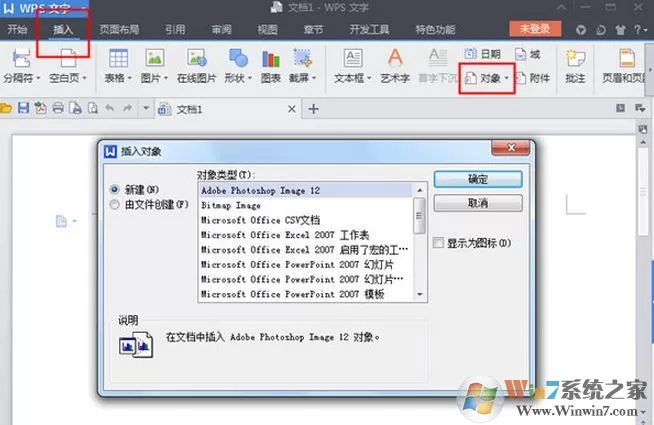Select Bitmap Image in object list
This screenshot has width=654, height=425.
pos(231,205)
